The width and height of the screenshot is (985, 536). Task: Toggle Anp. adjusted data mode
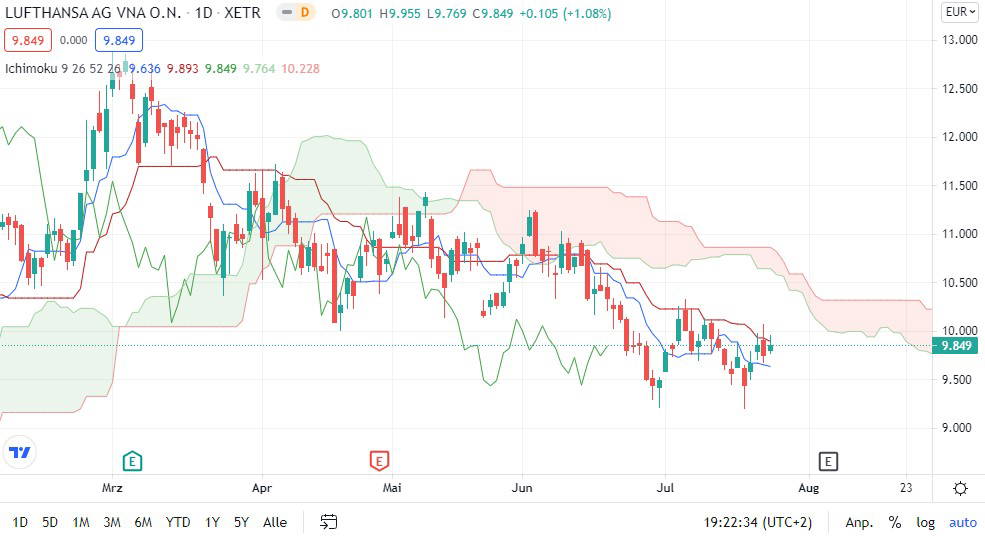click(859, 522)
